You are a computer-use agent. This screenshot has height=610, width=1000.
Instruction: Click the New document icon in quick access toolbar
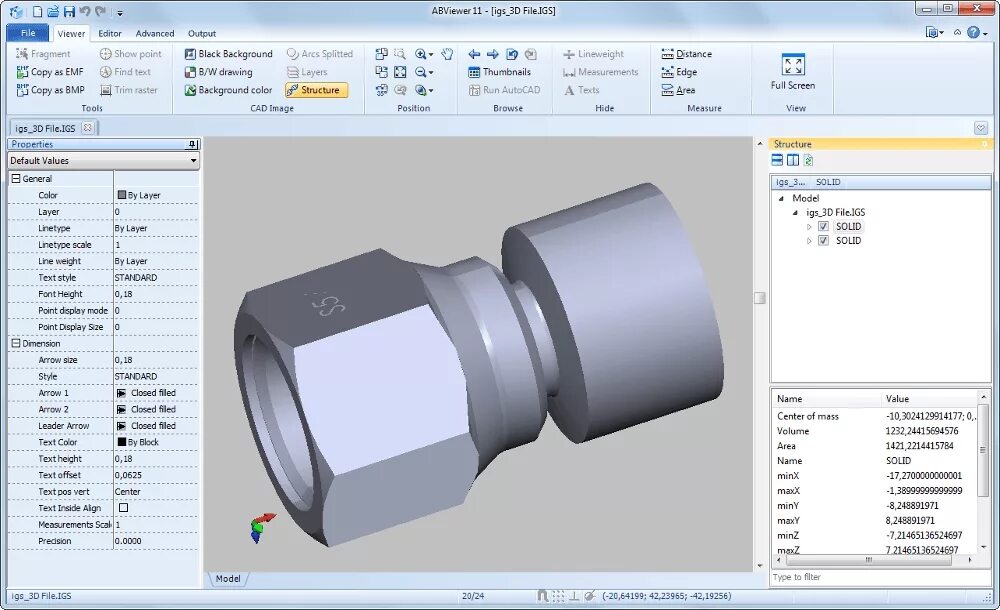(x=37, y=11)
